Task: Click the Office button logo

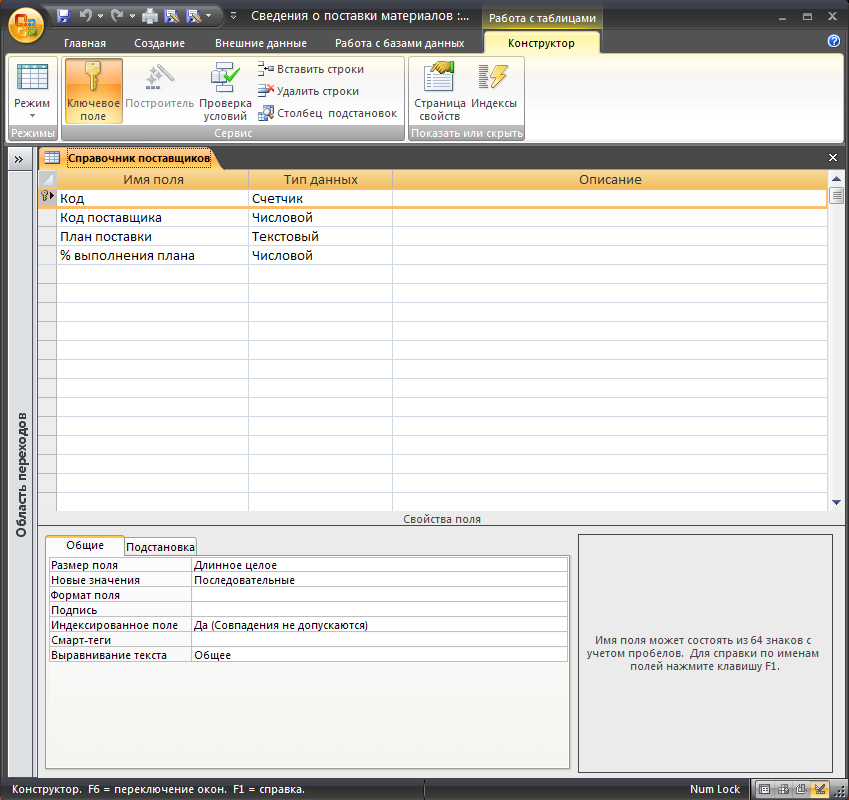Action: pos(24,22)
